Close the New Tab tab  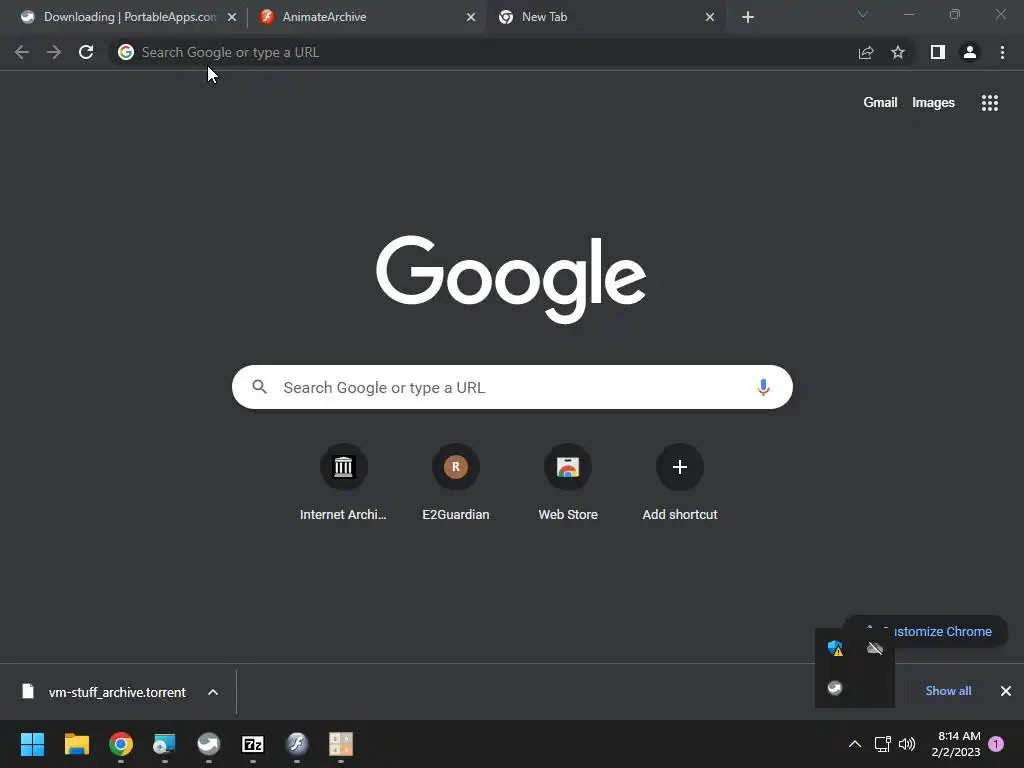tap(710, 17)
